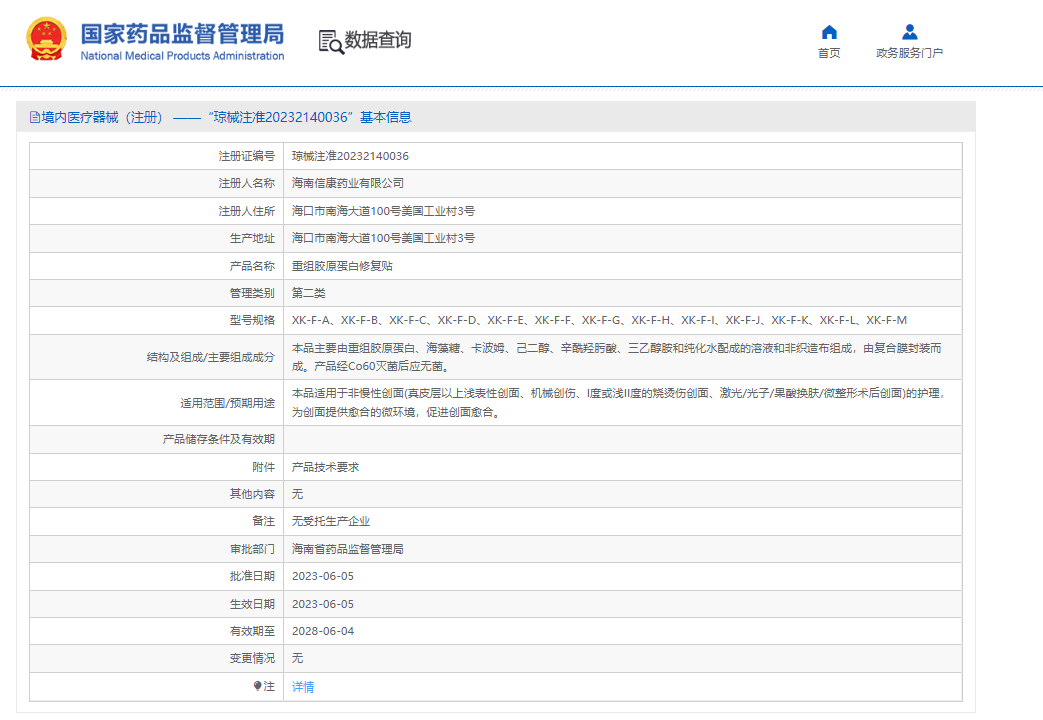Click the pin icon beside 注
This screenshot has width=1043, height=720.
(257, 686)
